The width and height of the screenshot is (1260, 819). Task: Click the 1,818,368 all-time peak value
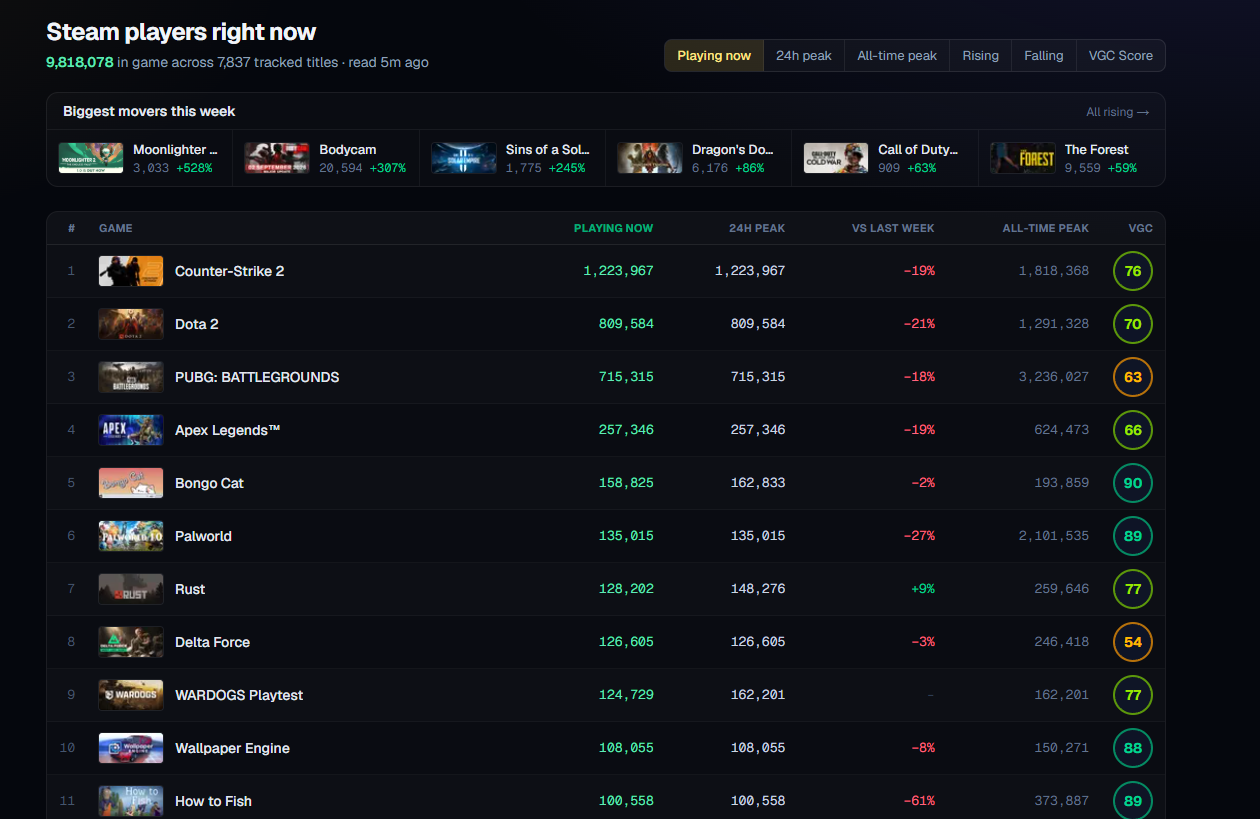(1054, 271)
